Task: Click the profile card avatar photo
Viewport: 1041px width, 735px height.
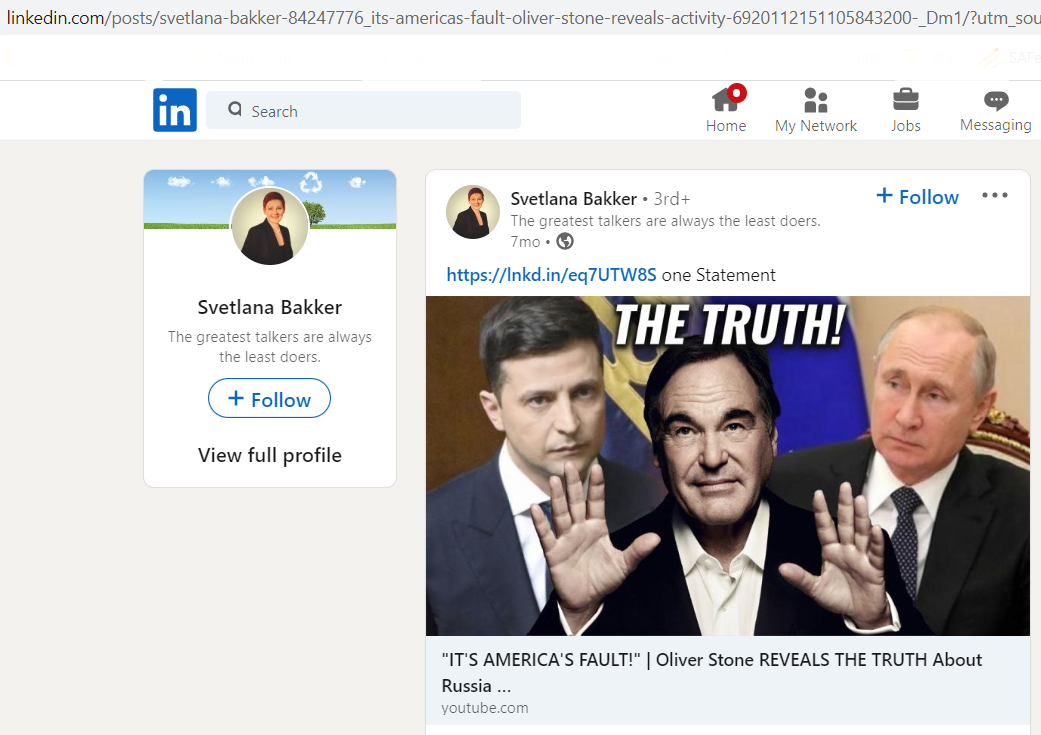Action: [270, 226]
